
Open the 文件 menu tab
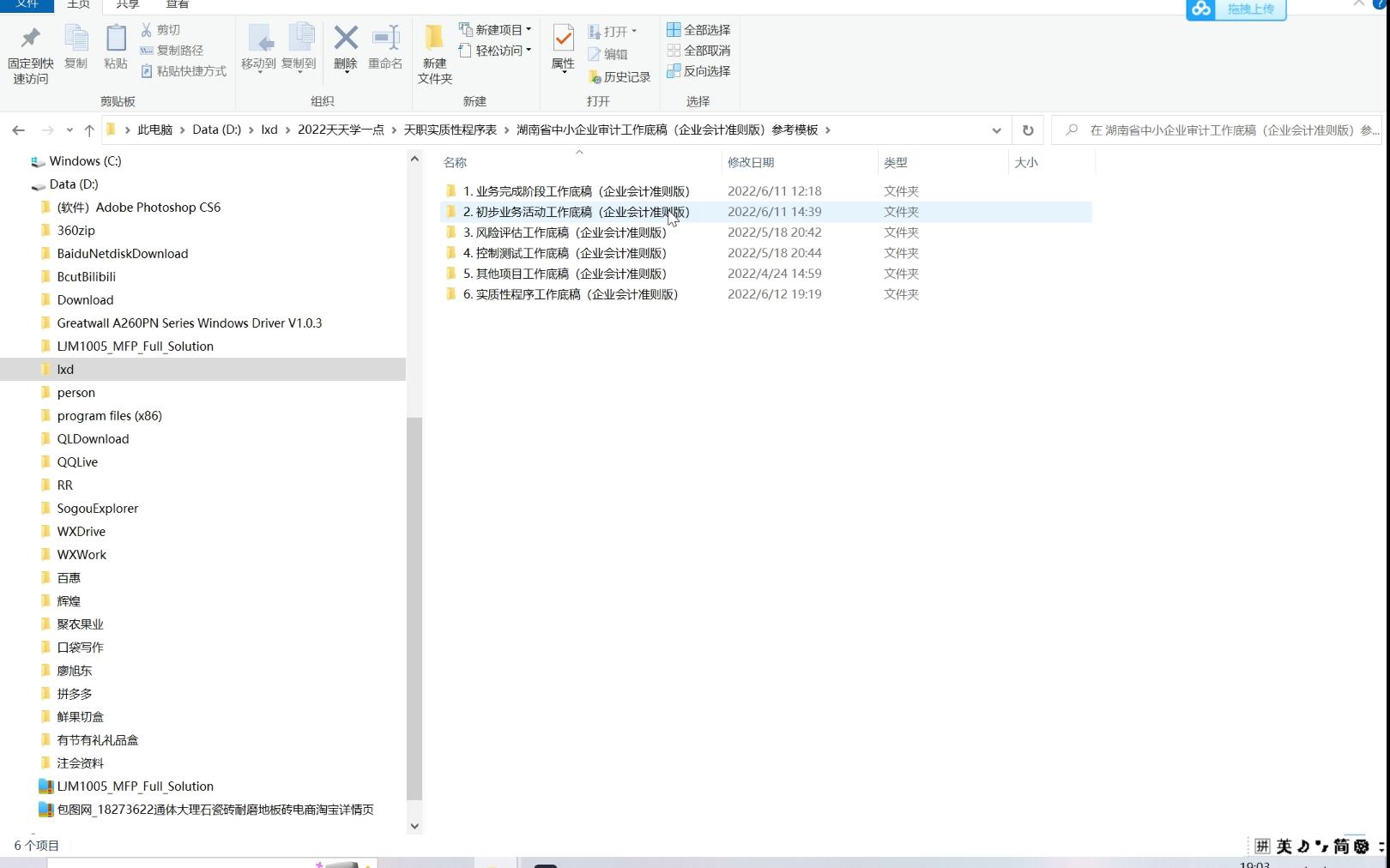point(27,5)
